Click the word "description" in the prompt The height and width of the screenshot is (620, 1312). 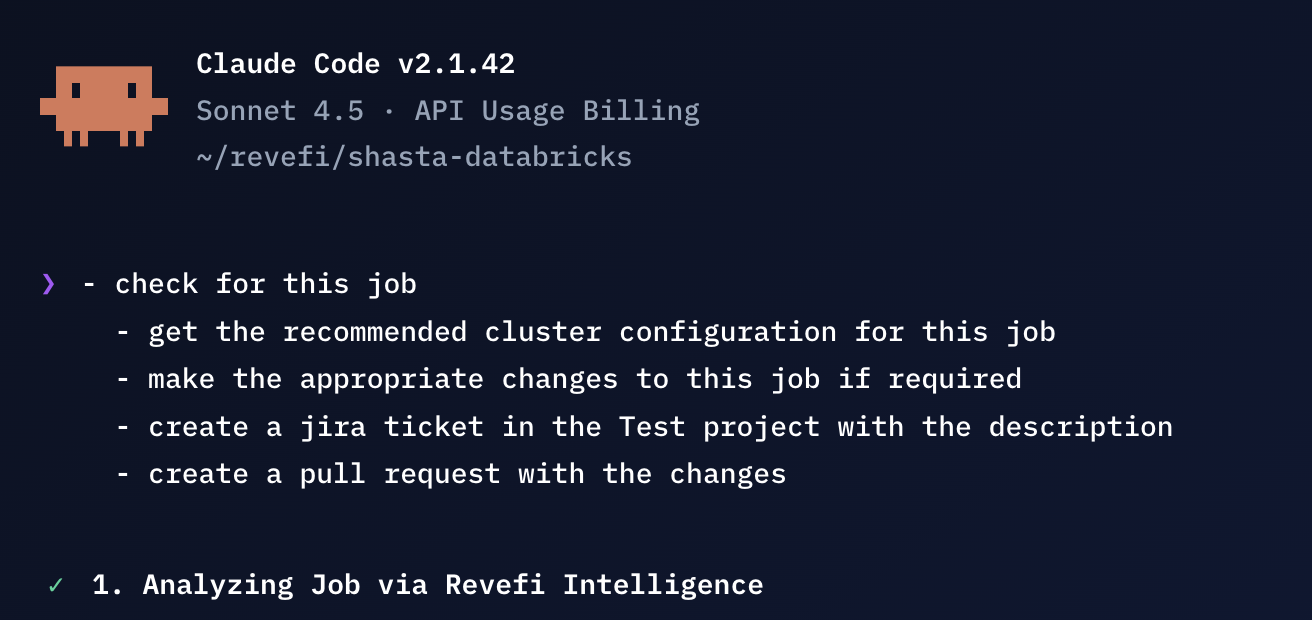coord(1080,427)
